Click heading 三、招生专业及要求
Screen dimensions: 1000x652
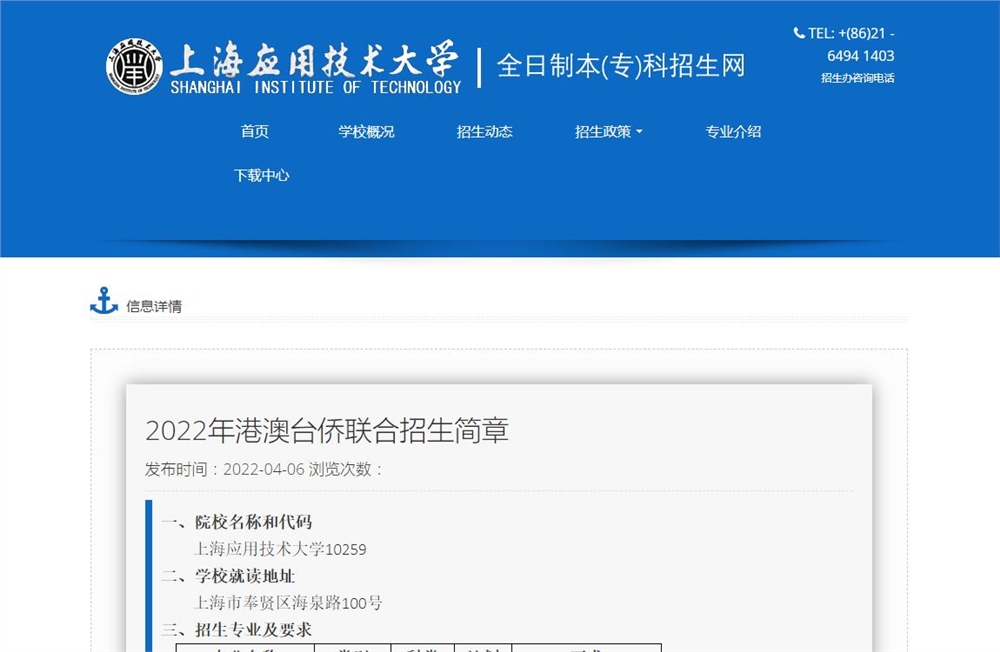[x=237, y=630]
